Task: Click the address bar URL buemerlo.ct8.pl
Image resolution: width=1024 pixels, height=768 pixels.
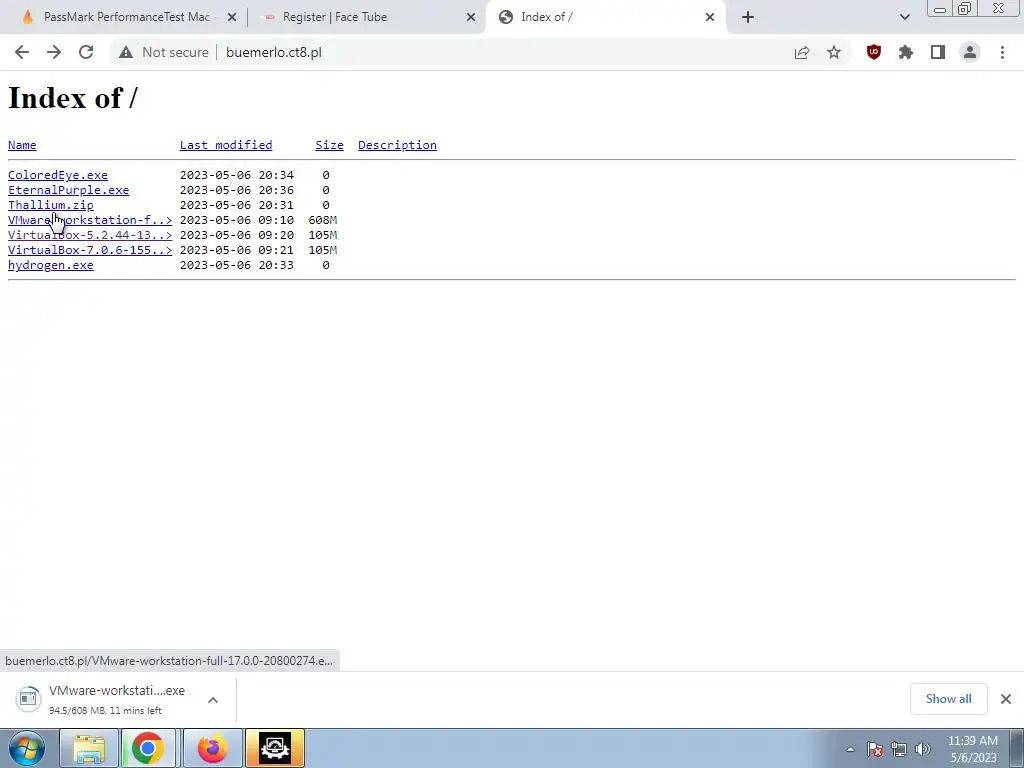Action: (274, 52)
